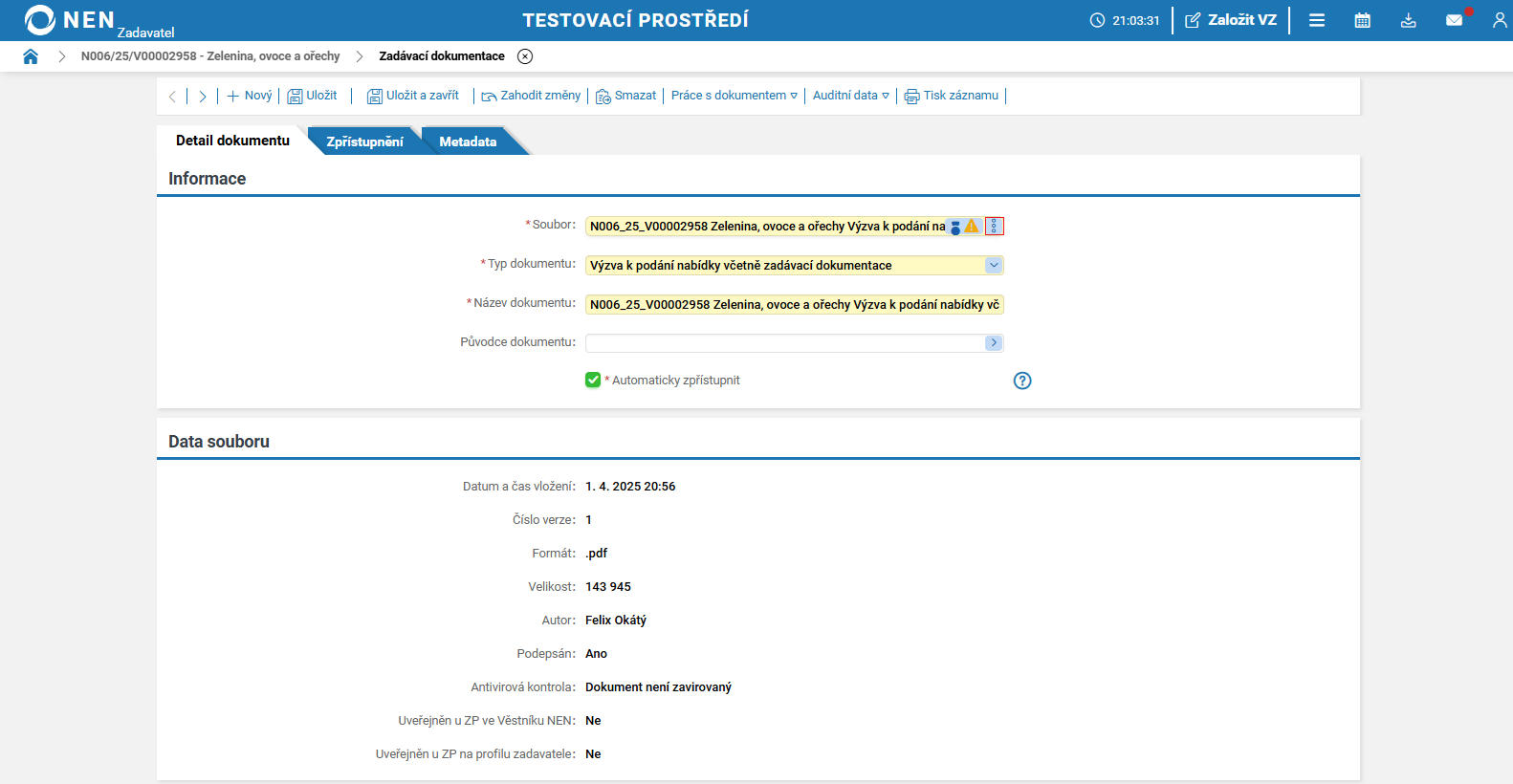Click Uložit a zavřít button
This screenshot has height=784, width=1513.
[x=413, y=96]
